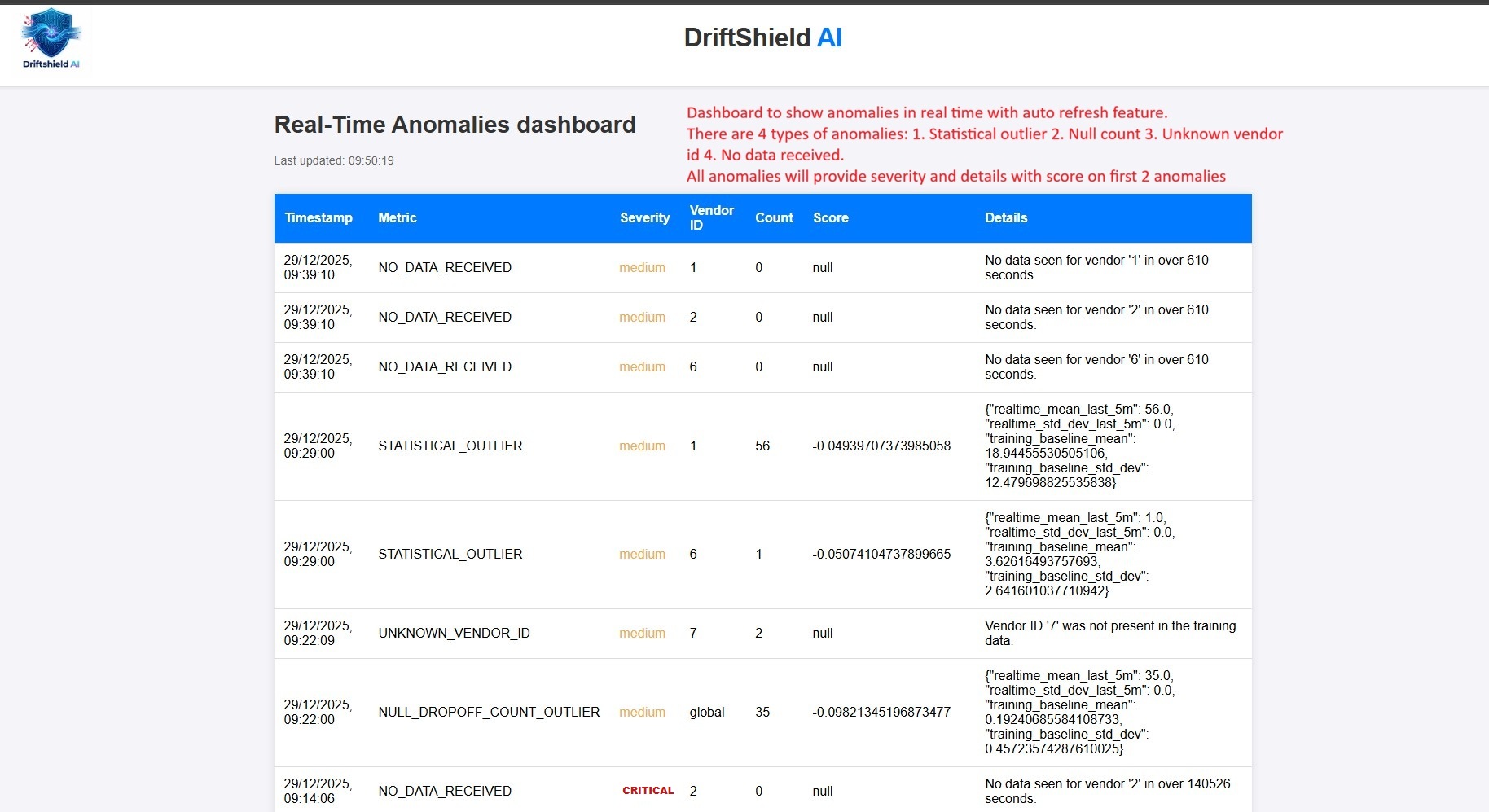Click timestamp 29/12/2025, 09:22:00
The height and width of the screenshot is (812, 1489).
point(318,712)
